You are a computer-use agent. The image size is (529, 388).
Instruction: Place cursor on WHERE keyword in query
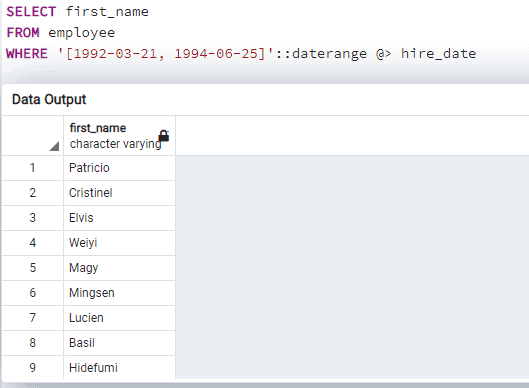pos(27,54)
